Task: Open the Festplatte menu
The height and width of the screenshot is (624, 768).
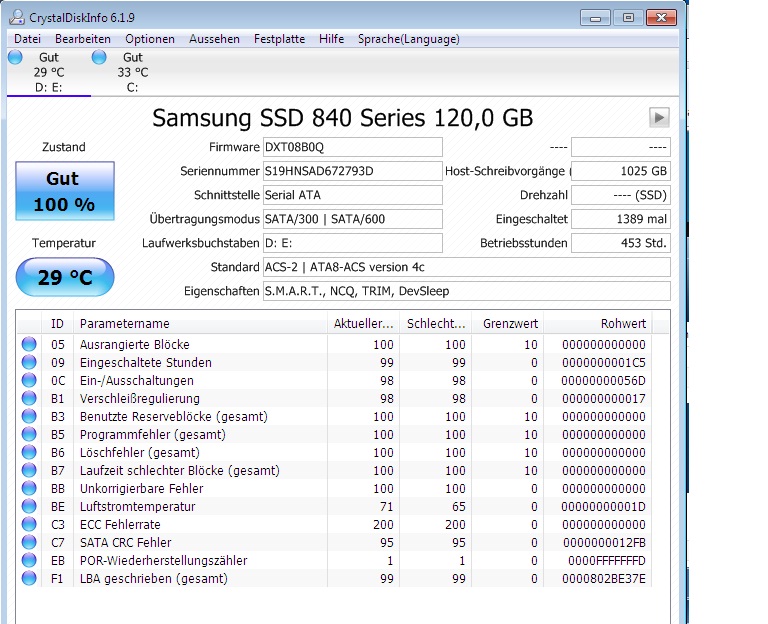Action: coord(279,39)
